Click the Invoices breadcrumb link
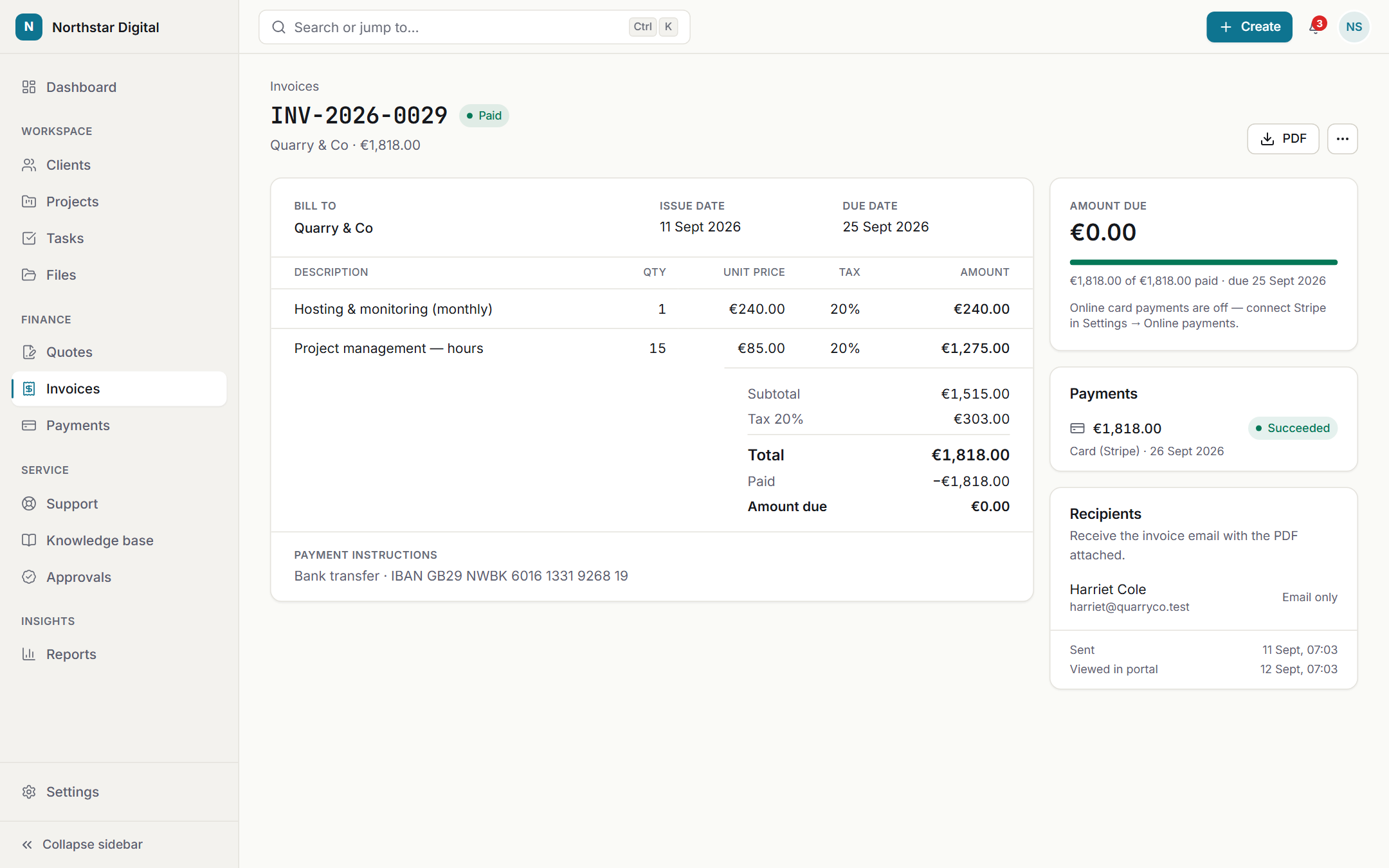 tap(295, 86)
